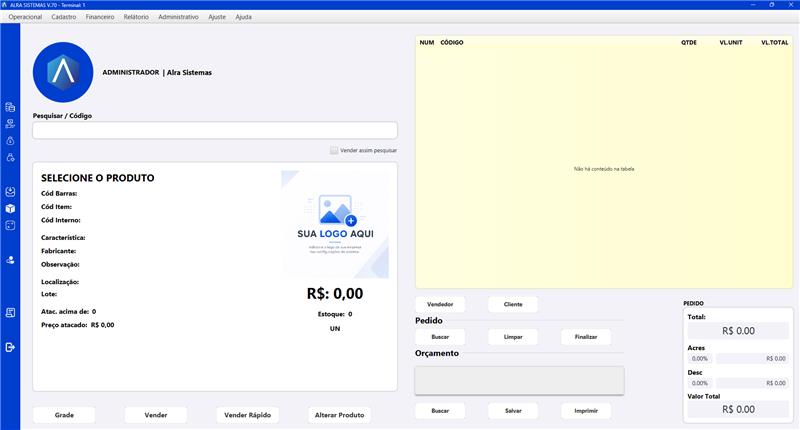The height and width of the screenshot is (430, 800).
Task: Open the customers icon in sidebar
Action: tap(10, 124)
